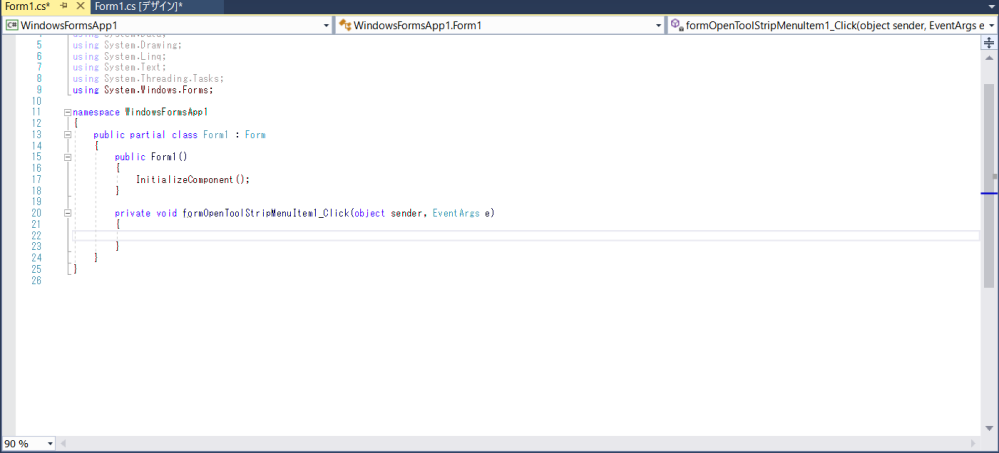Viewport: 999px width, 453px height.
Task: Click the editor split-window handle icon
Action: click(989, 43)
